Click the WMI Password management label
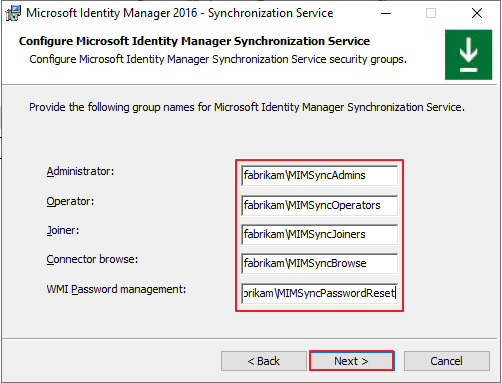This screenshot has height=383, width=502. [116, 289]
